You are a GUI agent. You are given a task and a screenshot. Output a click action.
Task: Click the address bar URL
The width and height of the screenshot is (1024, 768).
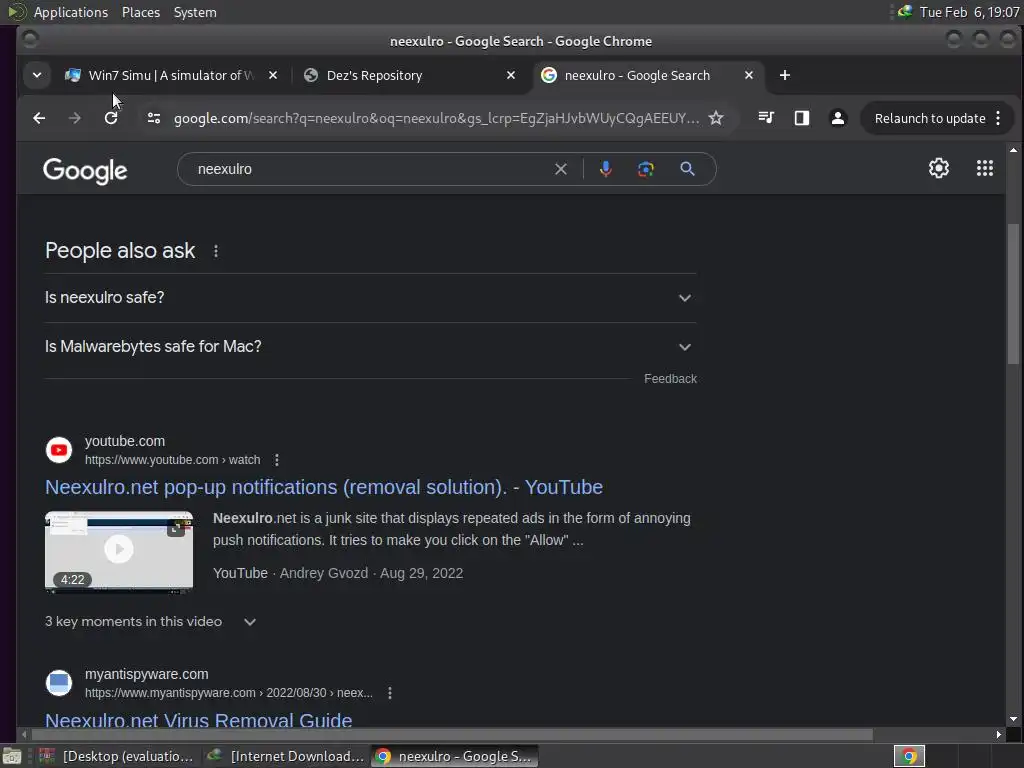[436, 118]
